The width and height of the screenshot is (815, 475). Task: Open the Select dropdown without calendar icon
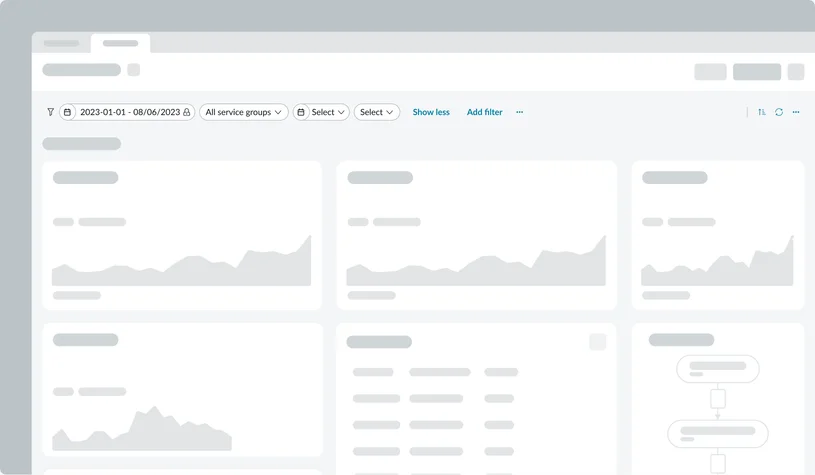click(x=377, y=112)
